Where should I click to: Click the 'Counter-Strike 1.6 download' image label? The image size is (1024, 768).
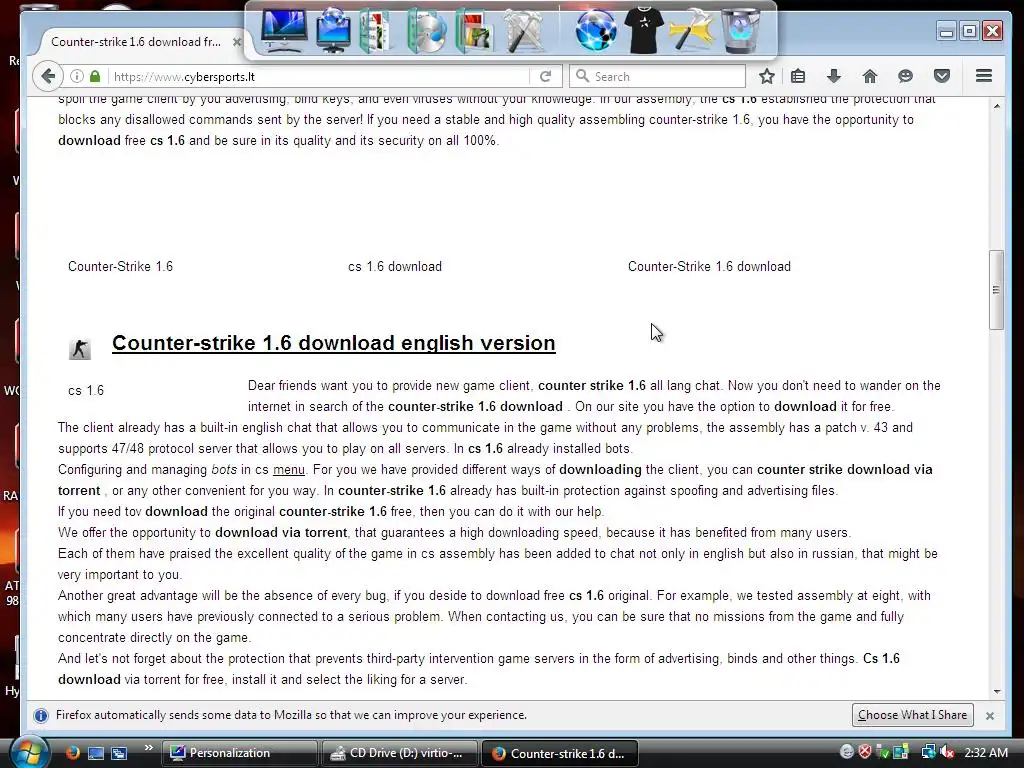[x=709, y=266]
